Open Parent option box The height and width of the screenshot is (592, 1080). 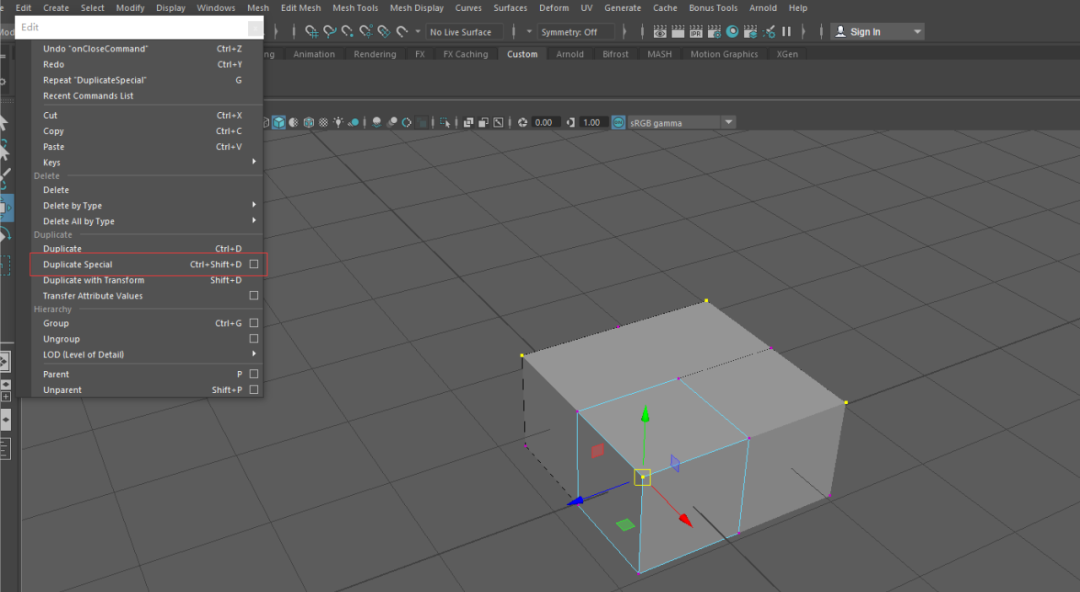click(x=253, y=374)
